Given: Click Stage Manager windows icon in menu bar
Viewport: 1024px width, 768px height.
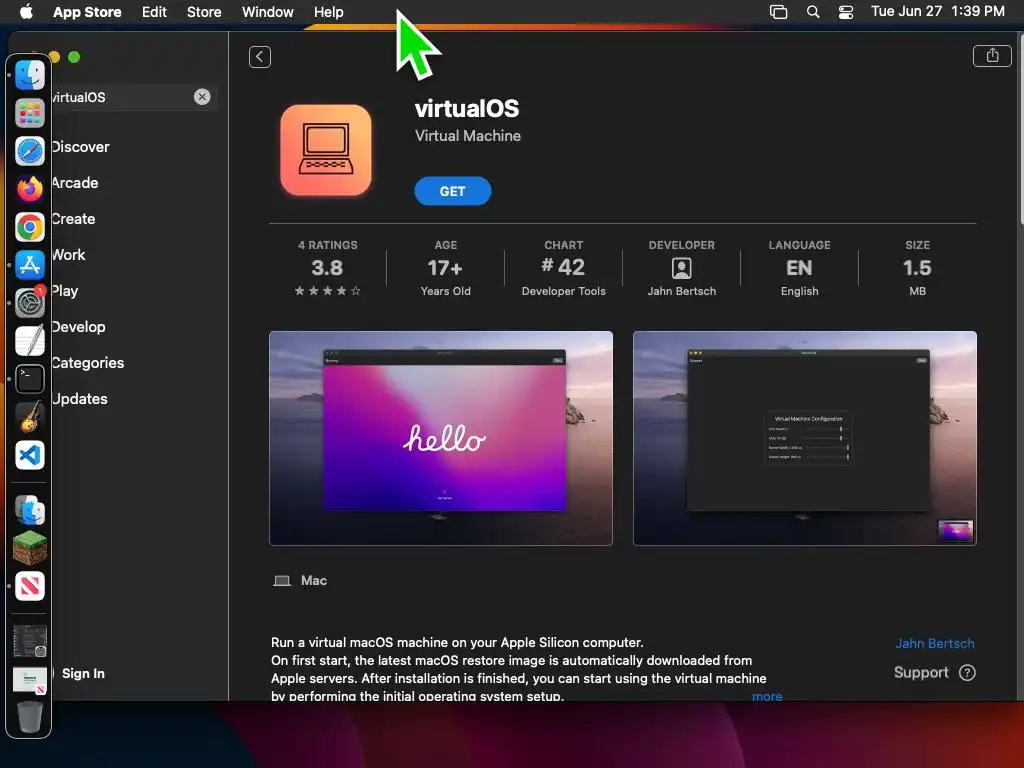Looking at the screenshot, I should [778, 12].
